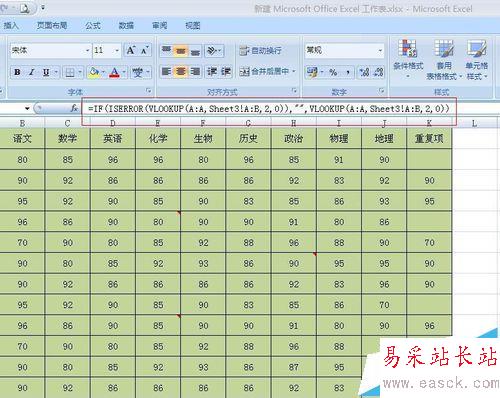Click the increase indent icon

(x=226, y=71)
